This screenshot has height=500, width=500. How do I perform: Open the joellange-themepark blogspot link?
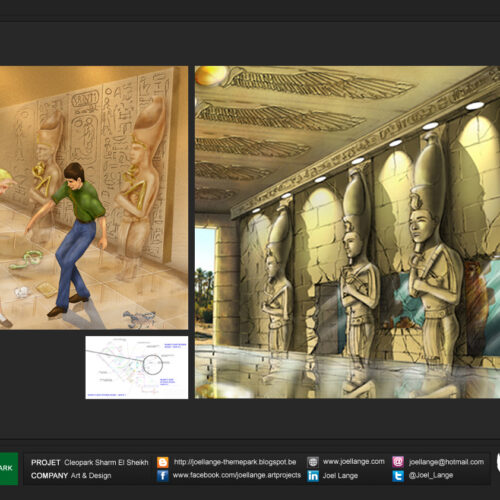click(x=235, y=462)
